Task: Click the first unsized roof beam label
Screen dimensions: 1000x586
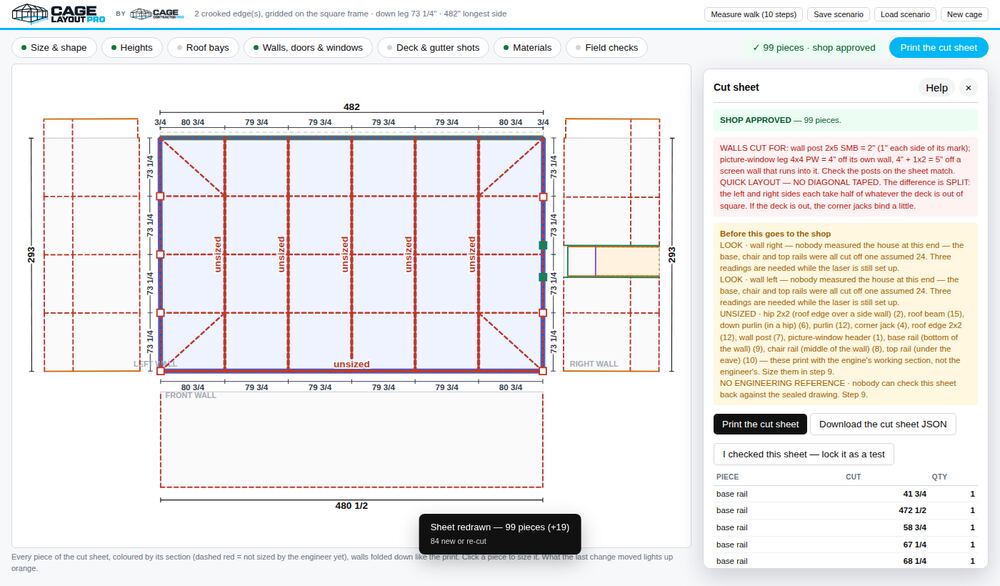Action: 217,254
